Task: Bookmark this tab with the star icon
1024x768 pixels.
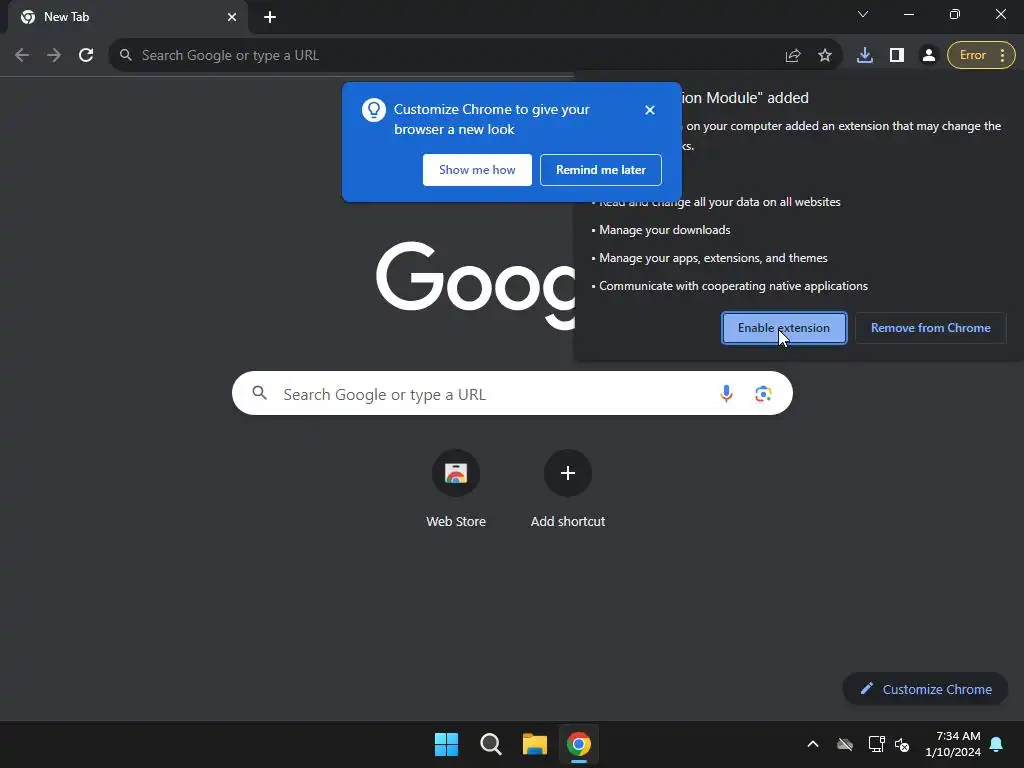Action: 825,56
